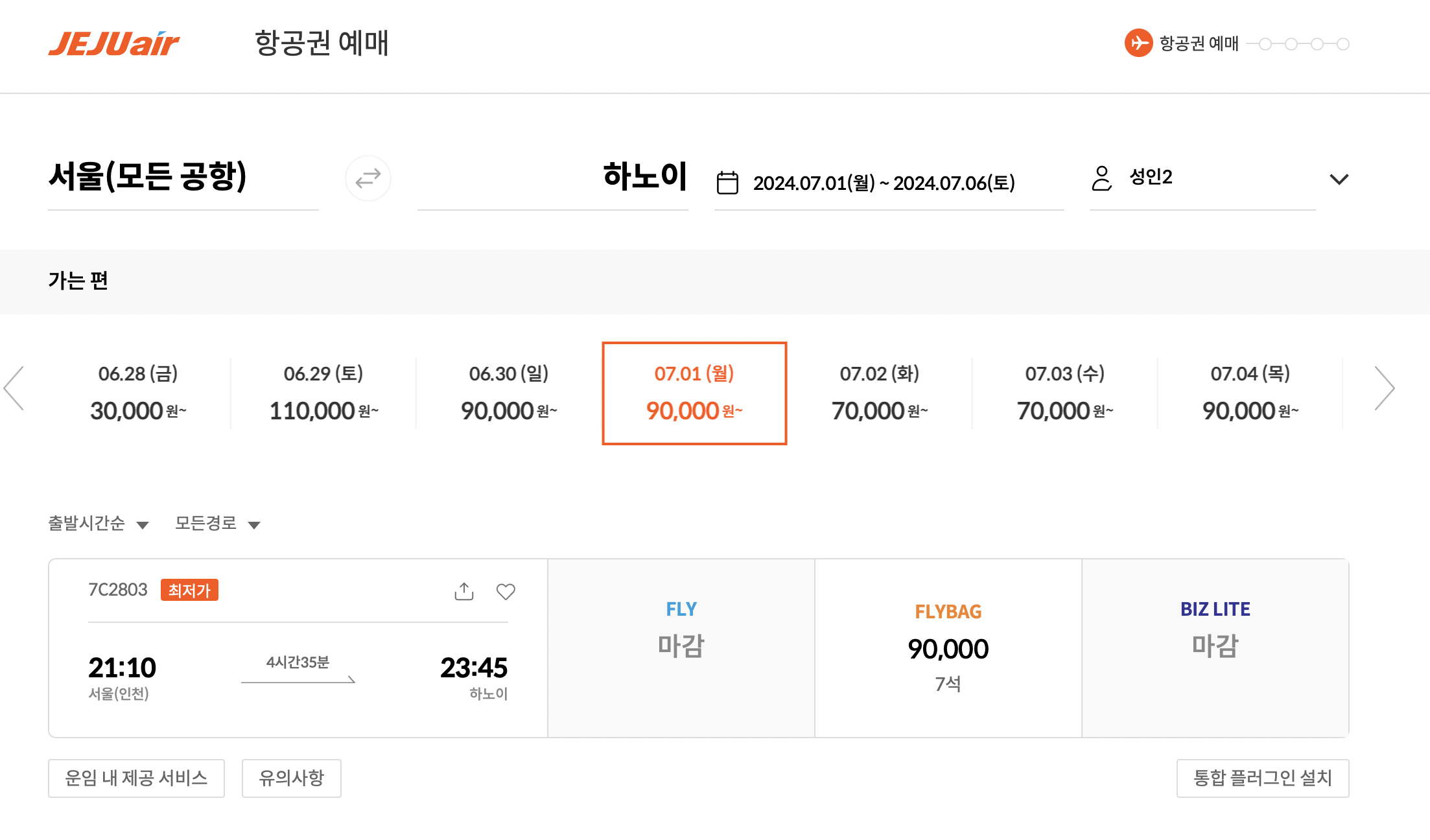Save flight 7C2803 with the heart icon
This screenshot has height=840, width=1430.
click(506, 590)
